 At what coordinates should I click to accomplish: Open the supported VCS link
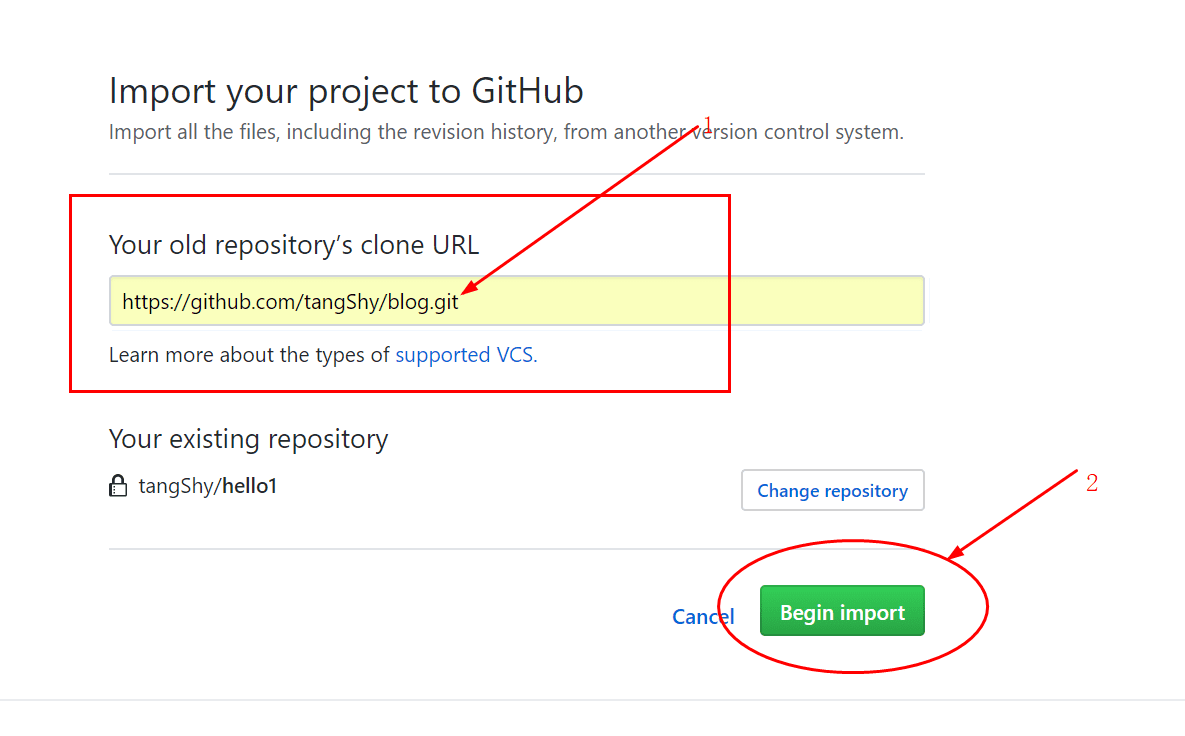[x=466, y=355]
